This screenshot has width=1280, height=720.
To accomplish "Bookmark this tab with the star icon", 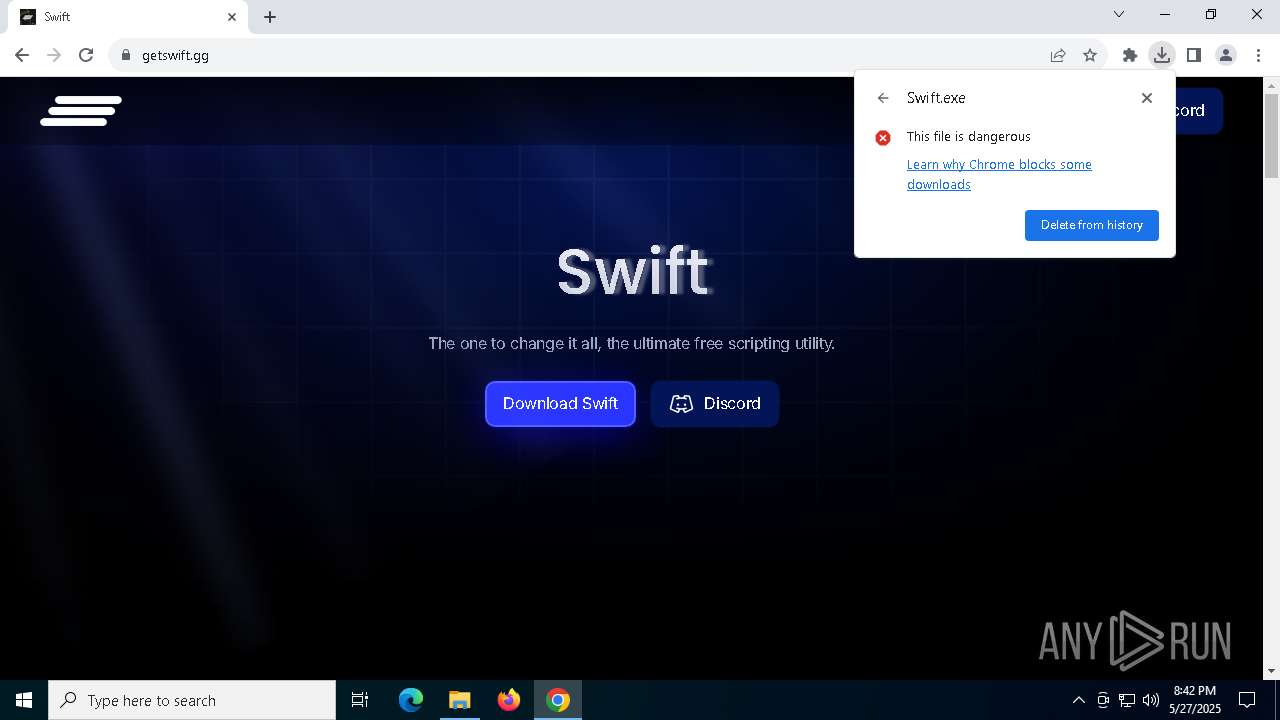I will click(x=1090, y=55).
